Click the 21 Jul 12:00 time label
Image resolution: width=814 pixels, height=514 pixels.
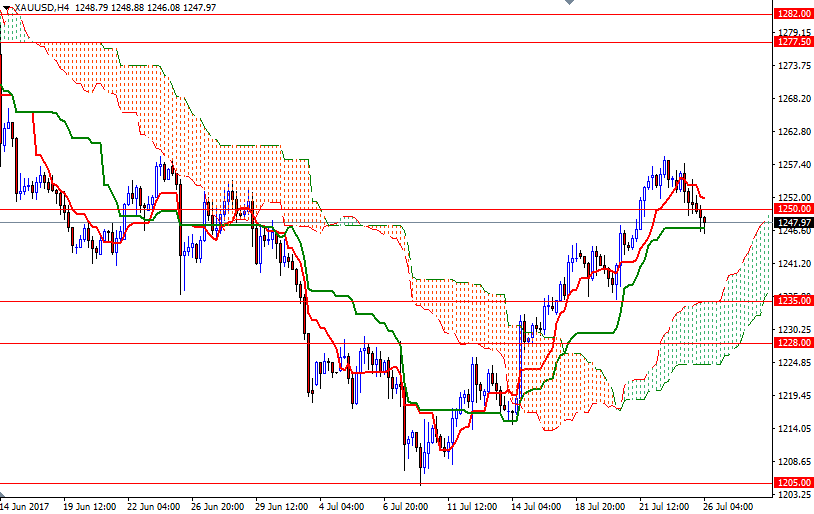(664, 506)
